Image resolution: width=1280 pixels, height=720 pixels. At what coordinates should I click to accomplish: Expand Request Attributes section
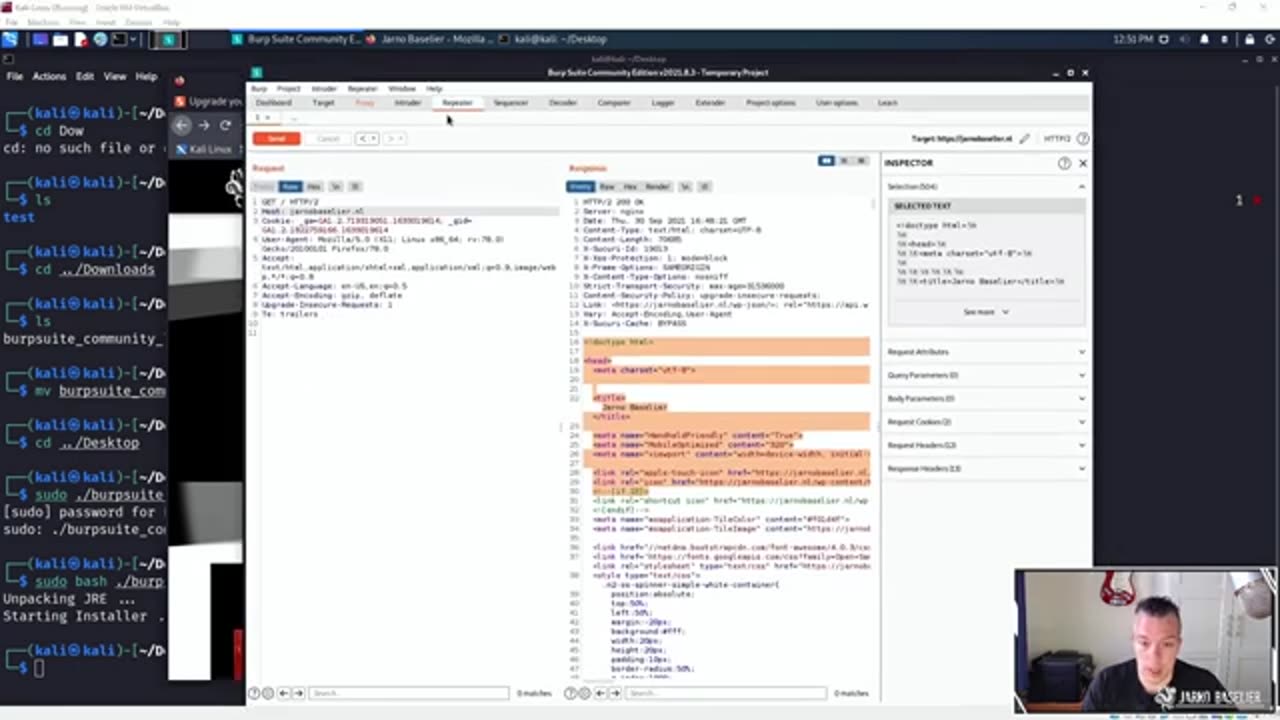point(985,352)
